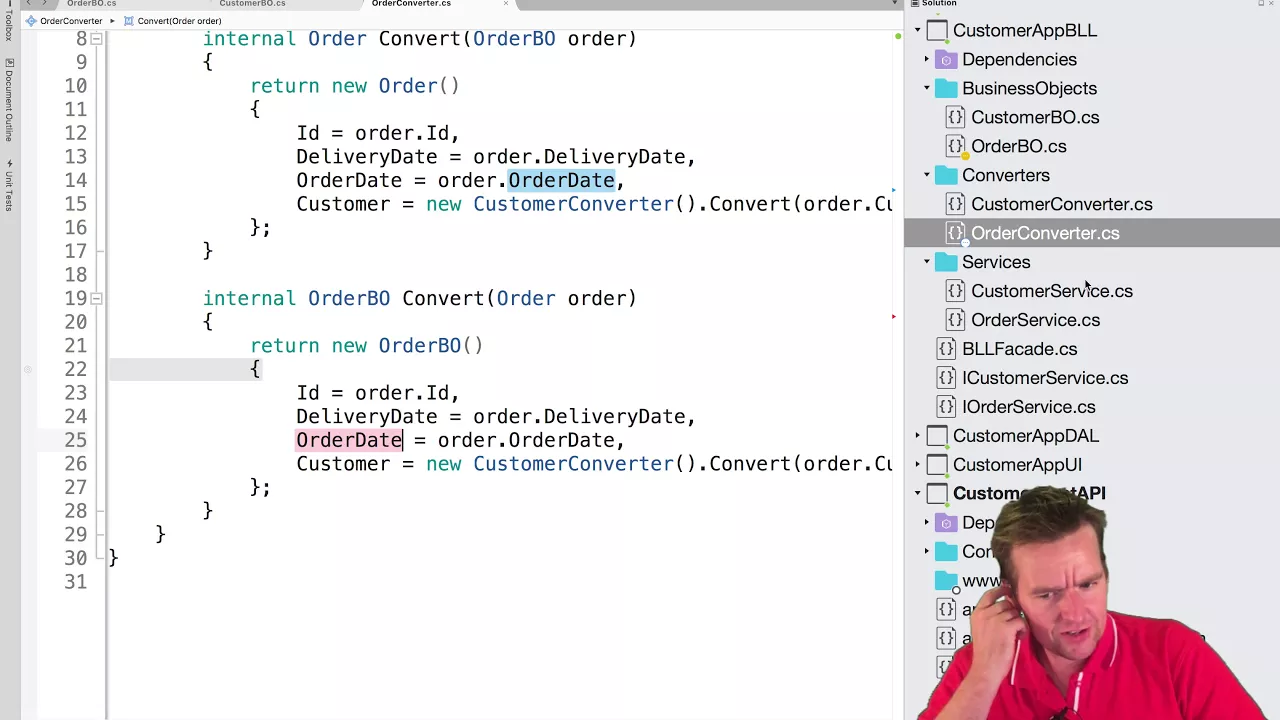Navigate back with the left arrow
Image resolution: width=1280 pixels, height=720 pixels.
pos(29,4)
